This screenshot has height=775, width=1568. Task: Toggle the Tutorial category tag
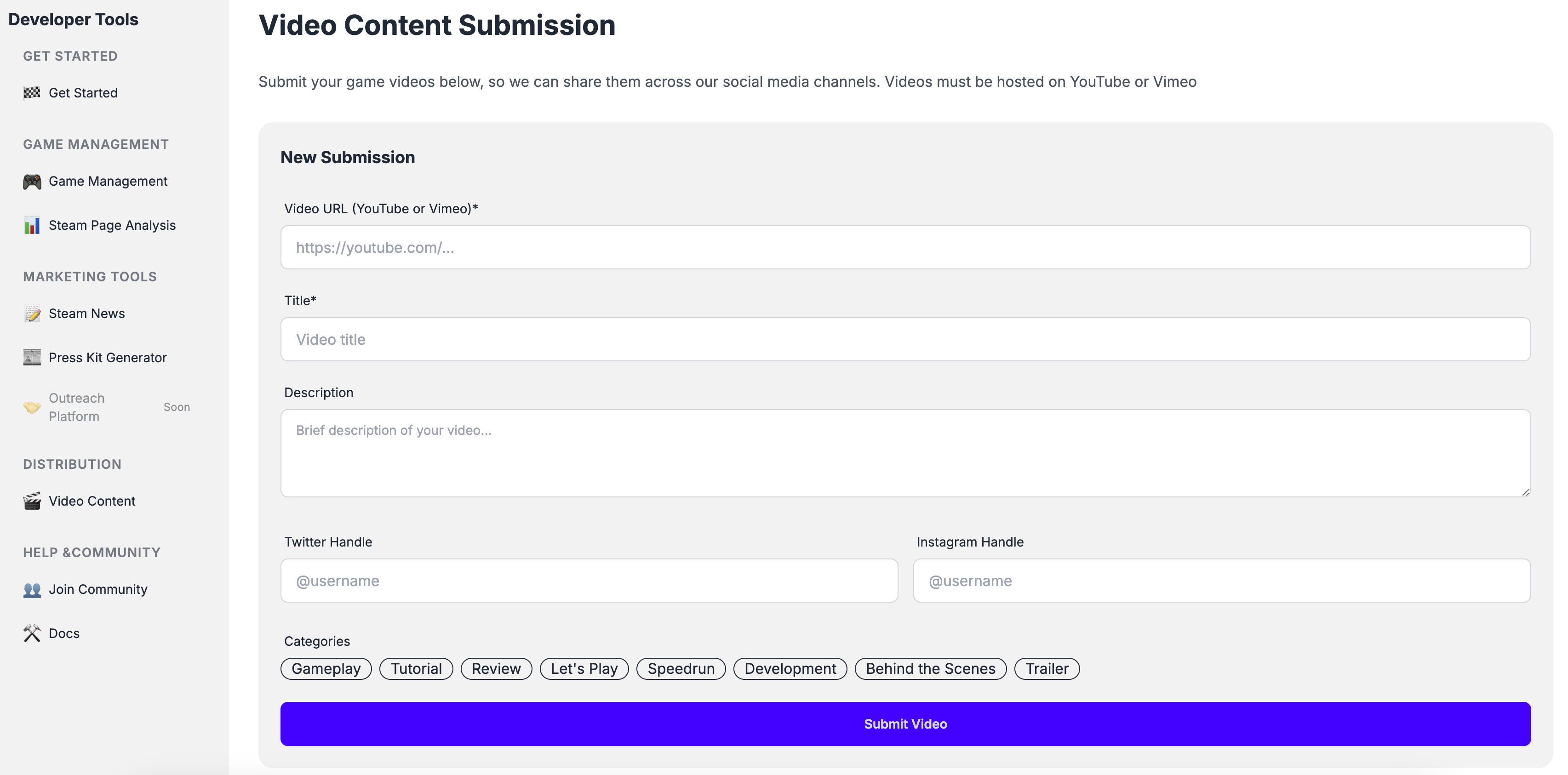[416, 668]
